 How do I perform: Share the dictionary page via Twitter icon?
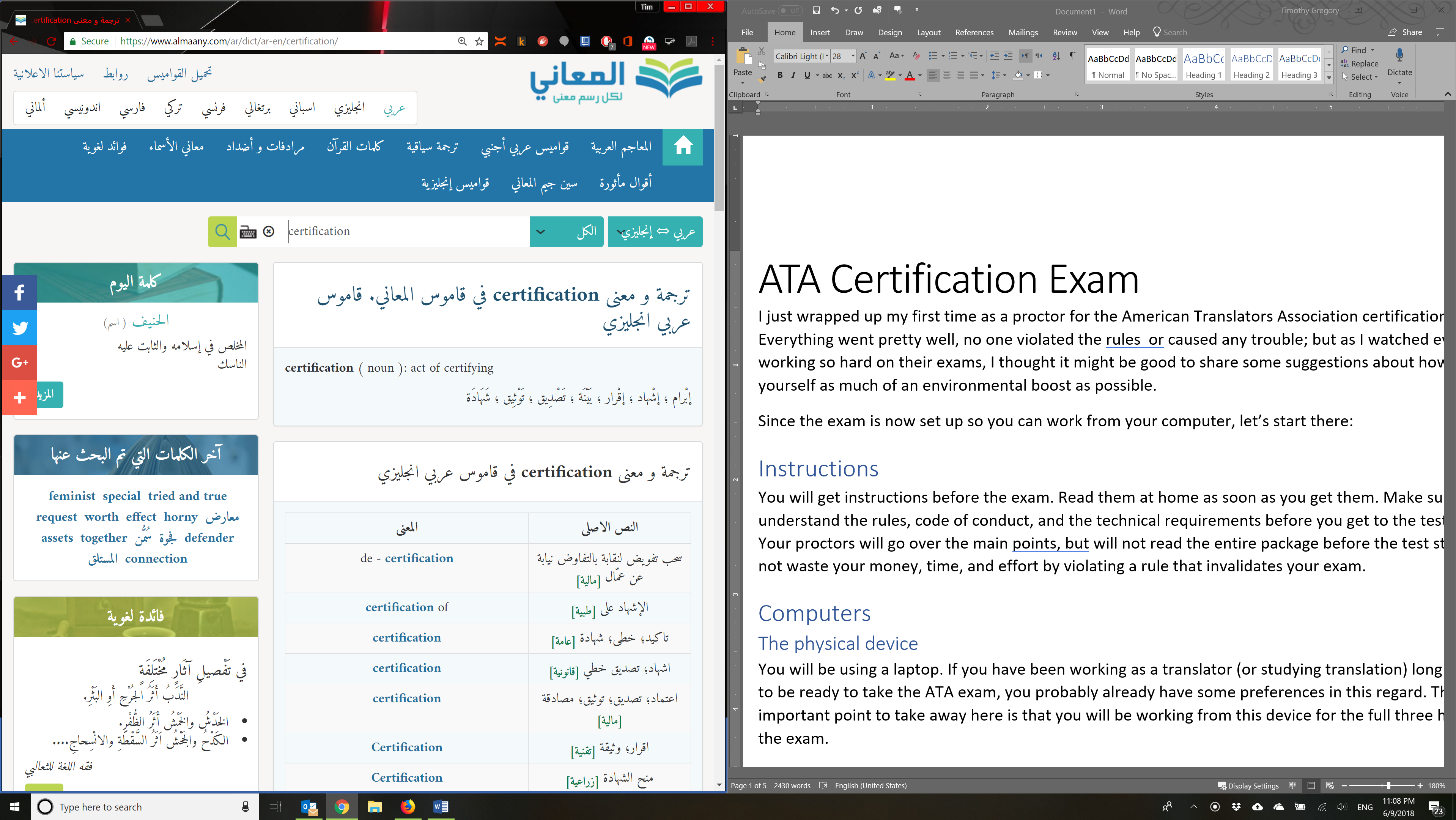(x=20, y=328)
